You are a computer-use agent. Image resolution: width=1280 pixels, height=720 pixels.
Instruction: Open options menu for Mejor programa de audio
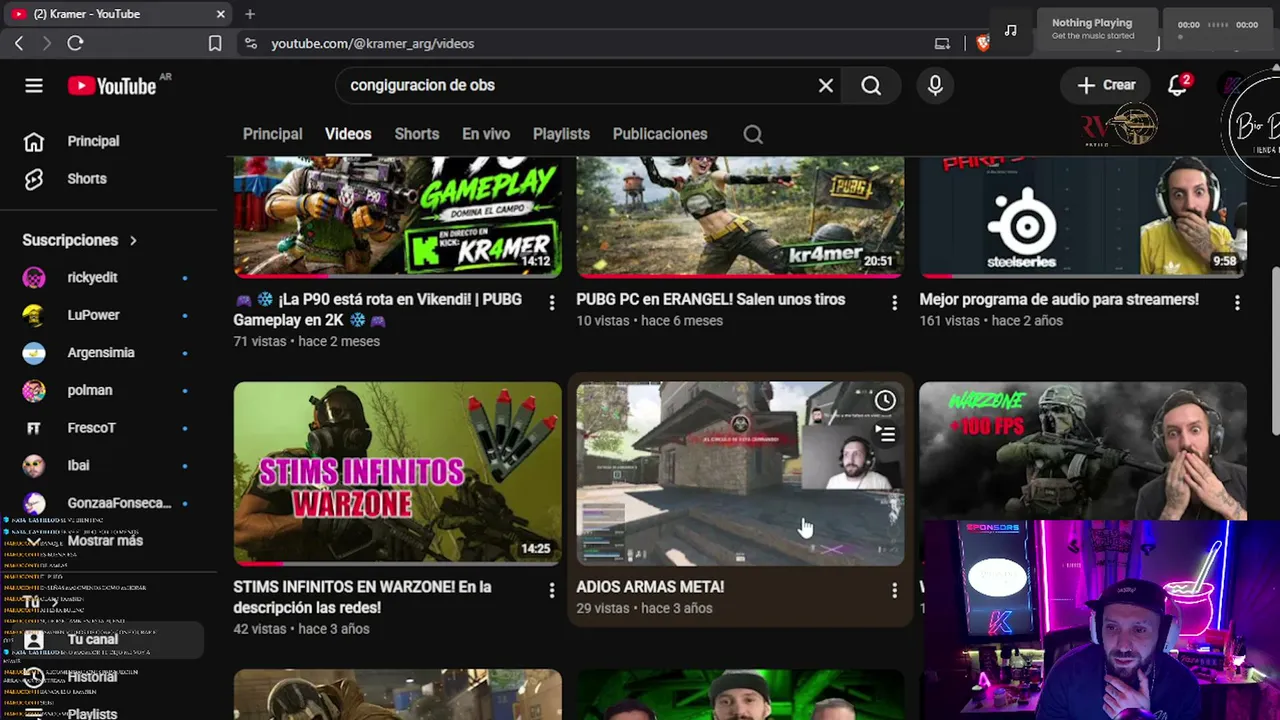(x=1237, y=303)
